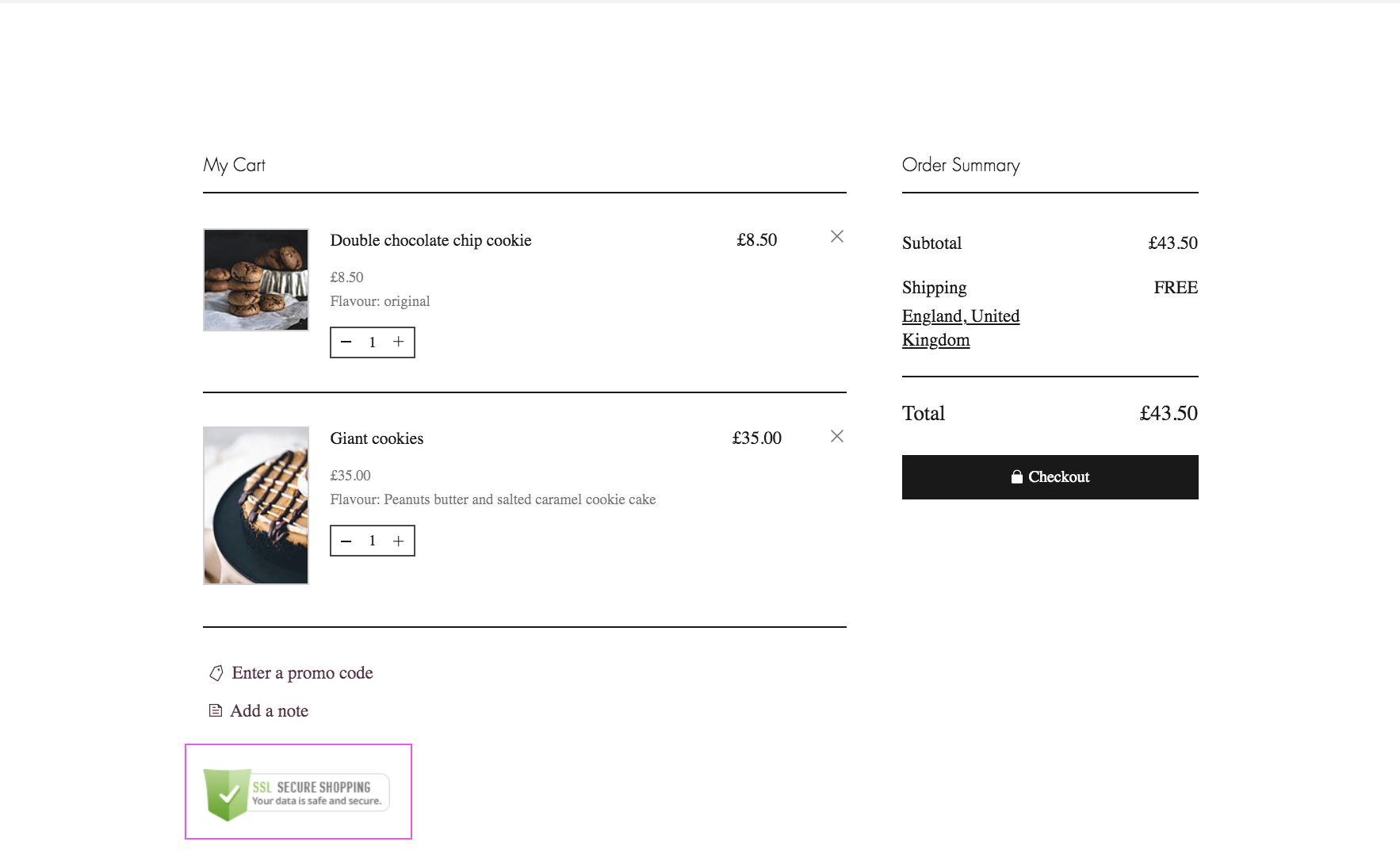Remove Double chocolate chip cookie from cart
The width and height of the screenshot is (1400, 853).
[836, 236]
